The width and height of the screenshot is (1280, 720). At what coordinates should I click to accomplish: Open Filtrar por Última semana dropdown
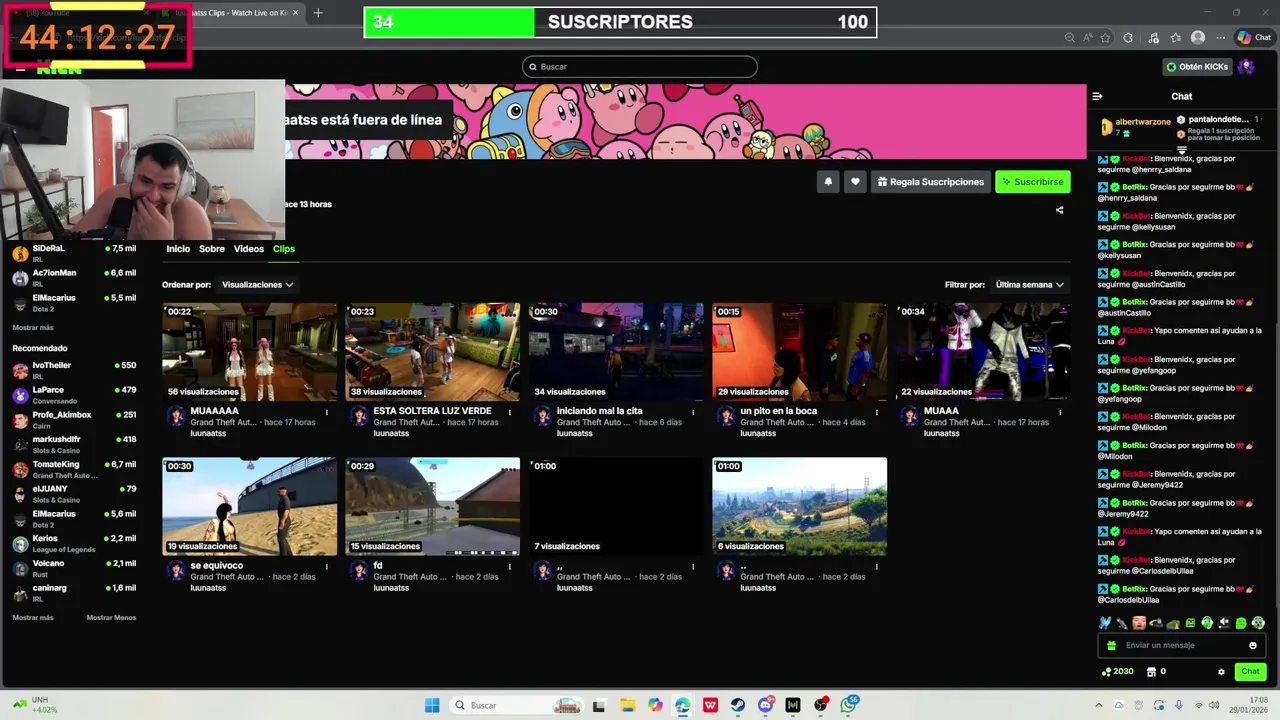[1029, 285]
